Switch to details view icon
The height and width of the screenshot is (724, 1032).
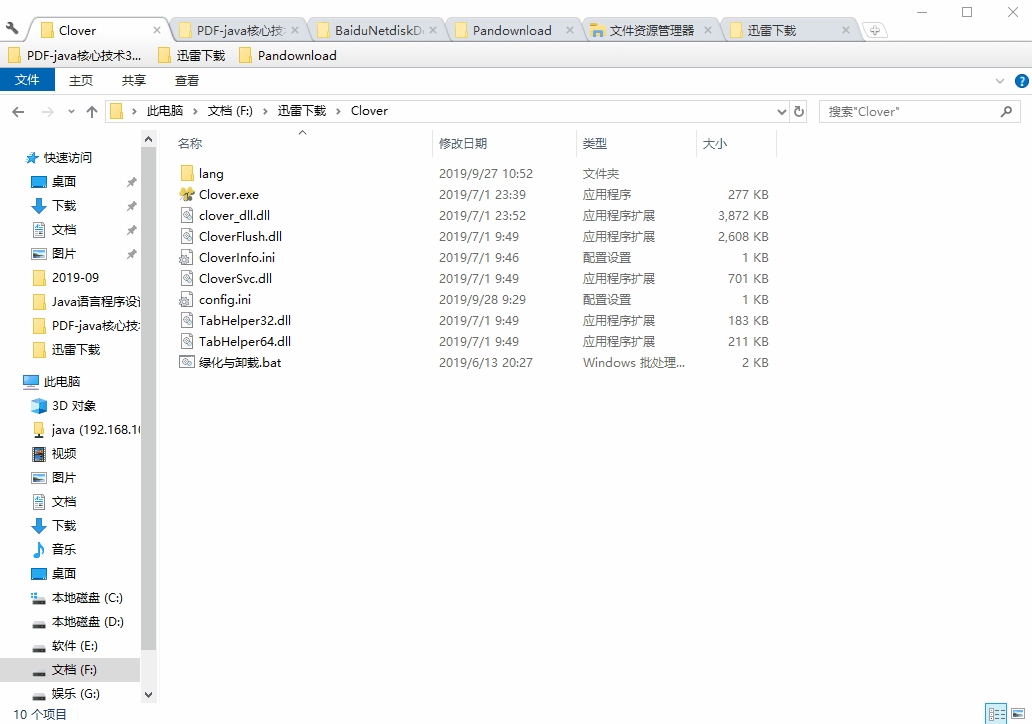pyautogui.click(x=996, y=713)
